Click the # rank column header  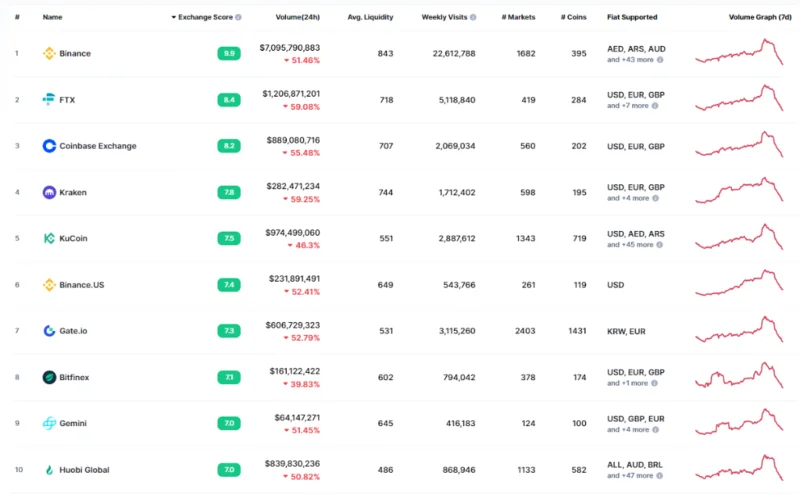[17, 17]
